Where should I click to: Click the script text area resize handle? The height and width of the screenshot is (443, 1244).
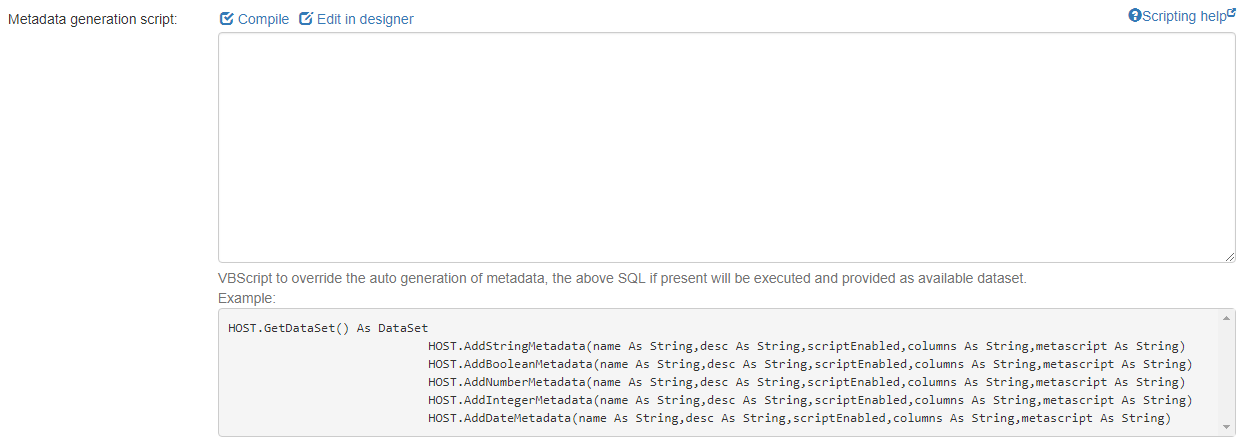coord(1230,257)
